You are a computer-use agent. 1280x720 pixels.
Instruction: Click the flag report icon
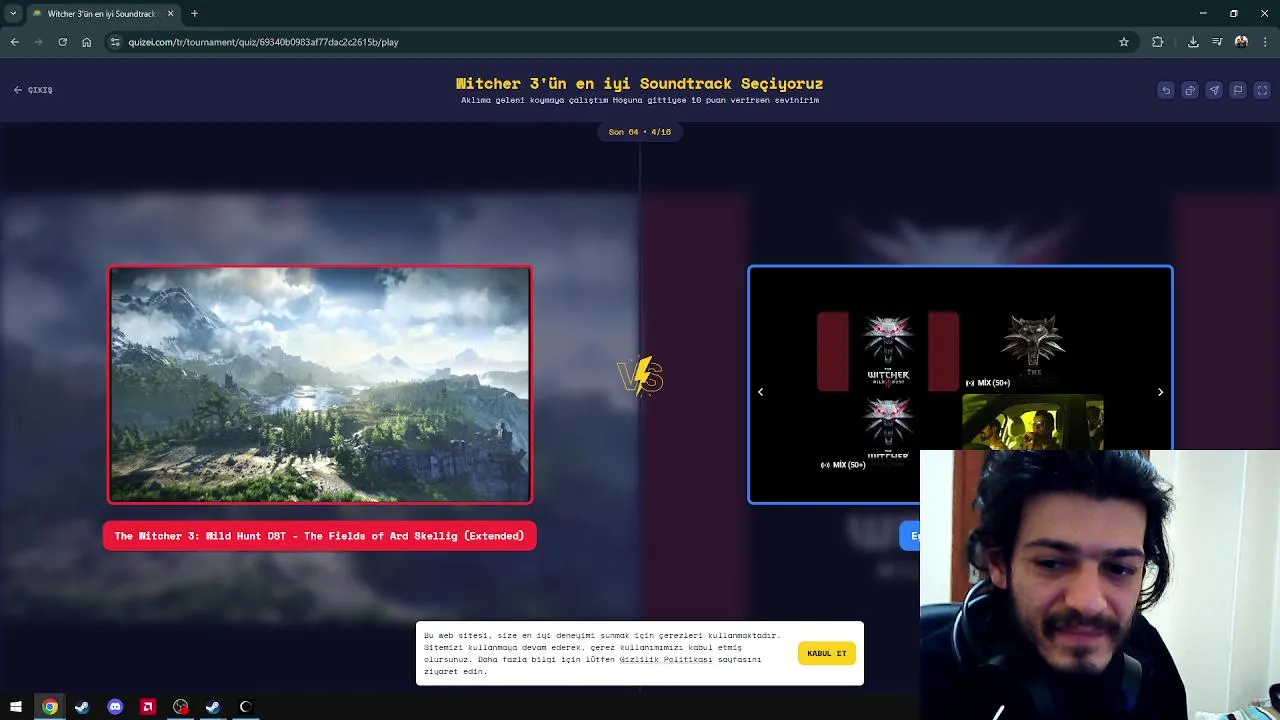(1238, 90)
